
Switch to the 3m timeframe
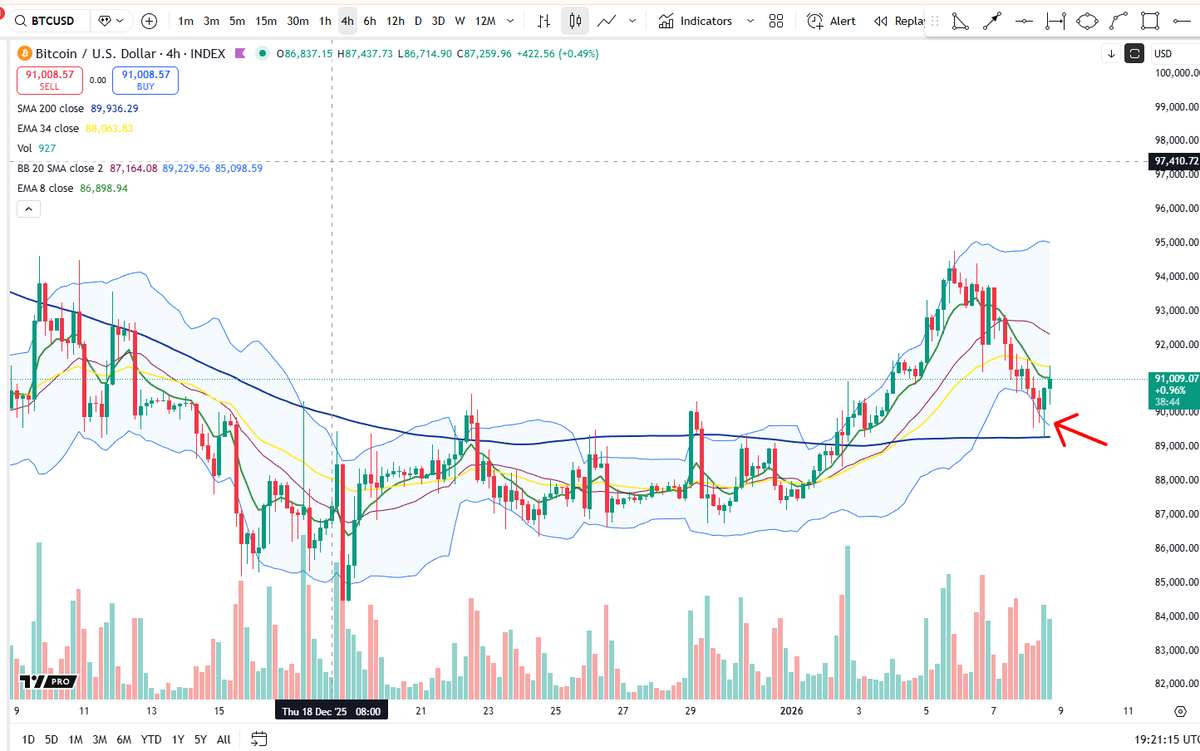[211, 20]
